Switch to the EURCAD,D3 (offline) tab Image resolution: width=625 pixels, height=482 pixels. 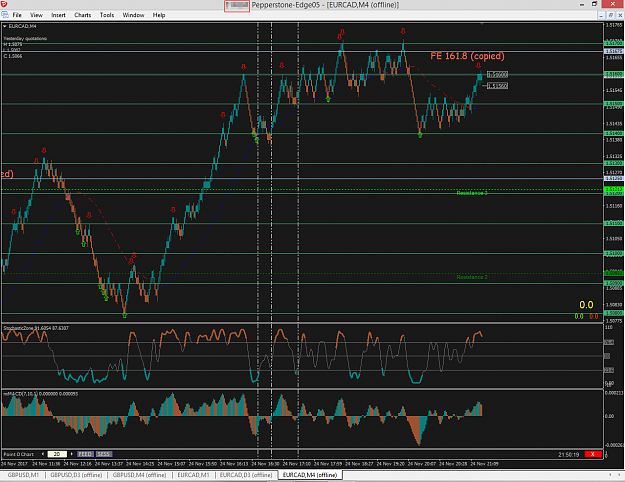point(246,475)
